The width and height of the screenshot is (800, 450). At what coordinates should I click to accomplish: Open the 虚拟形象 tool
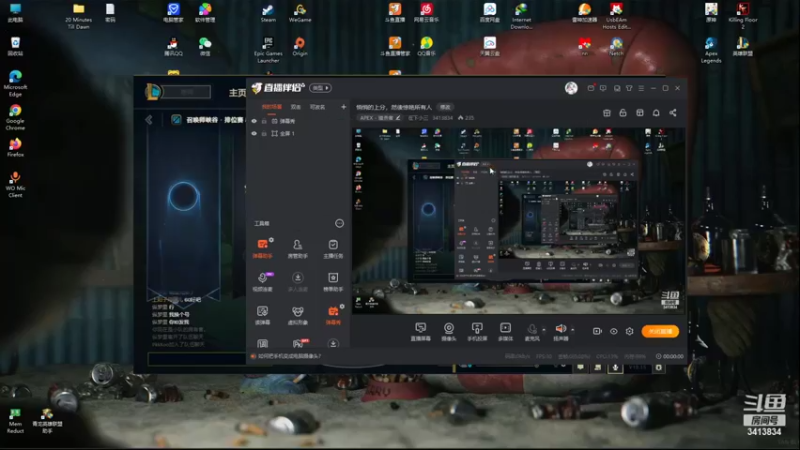tap(297, 315)
